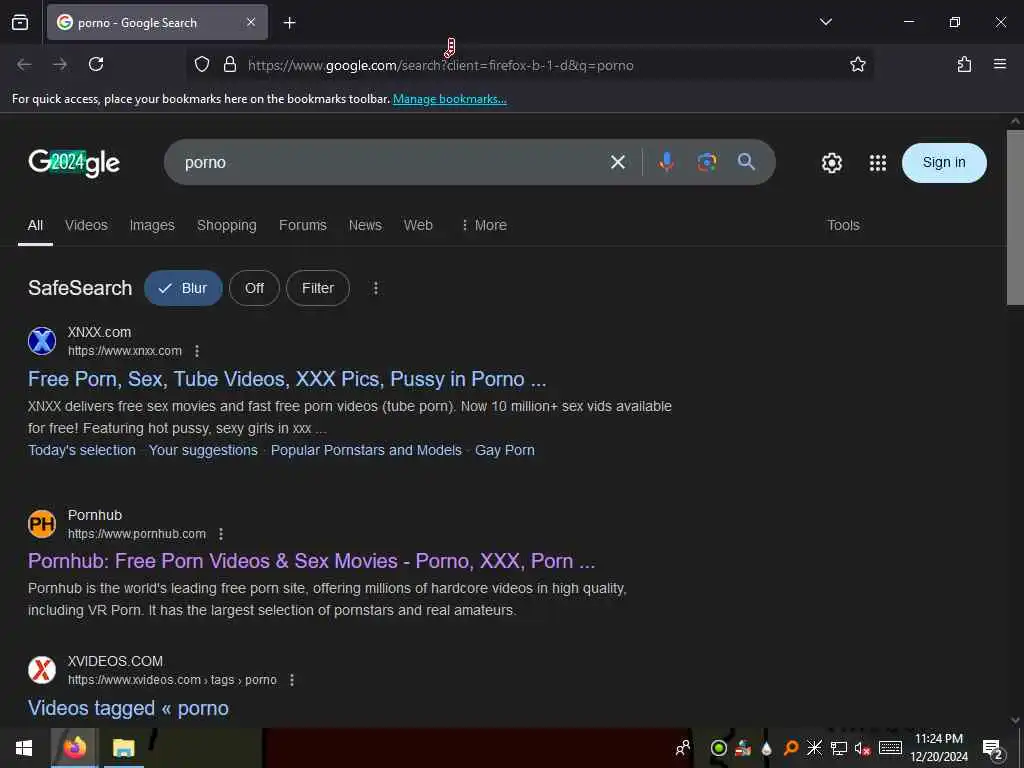Screen dimensions: 1024x768
Task: Go forward with the forward arrow
Action: (60, 64)
